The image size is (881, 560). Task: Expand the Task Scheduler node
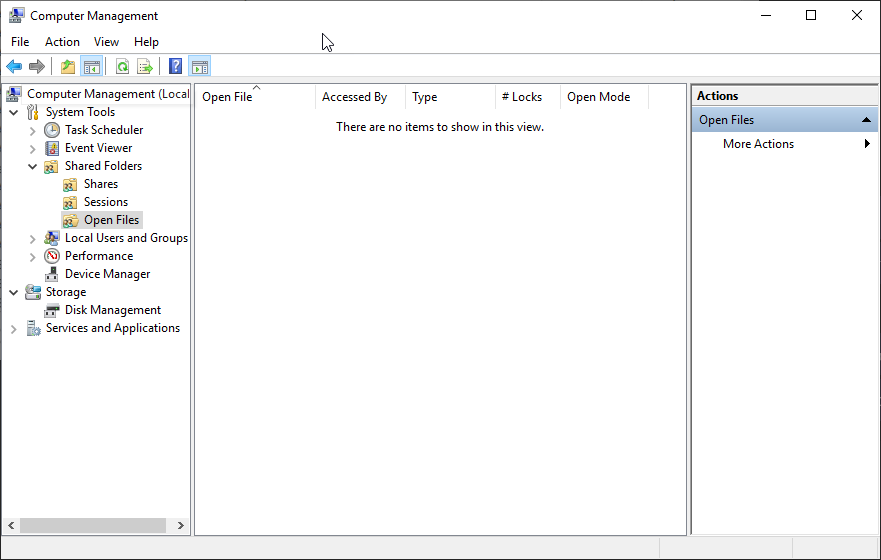33,130
